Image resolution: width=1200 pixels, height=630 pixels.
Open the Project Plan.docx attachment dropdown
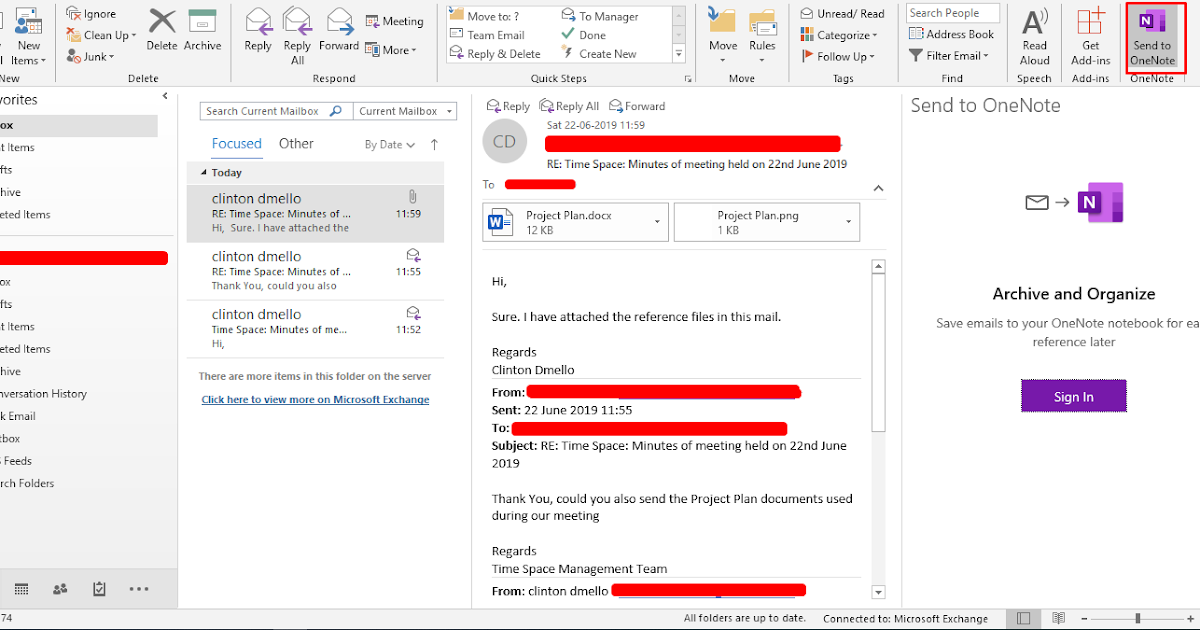pyautogui.click(x=659, y=221)
